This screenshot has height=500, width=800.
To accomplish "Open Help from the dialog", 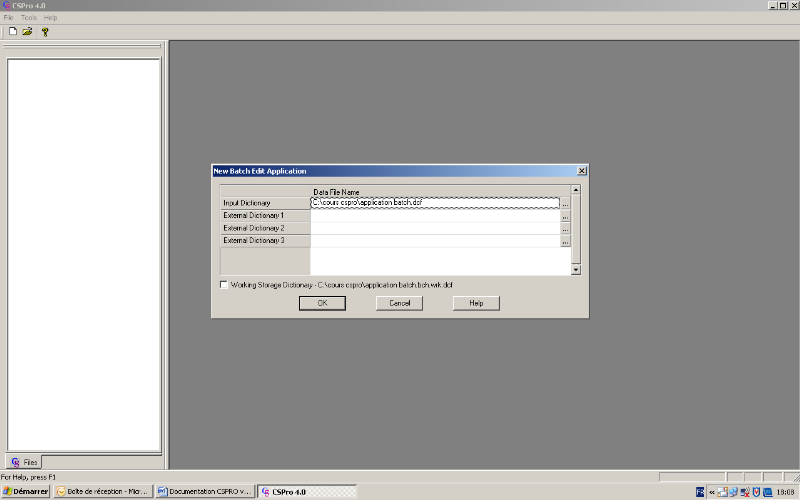I will pos(476,303).
